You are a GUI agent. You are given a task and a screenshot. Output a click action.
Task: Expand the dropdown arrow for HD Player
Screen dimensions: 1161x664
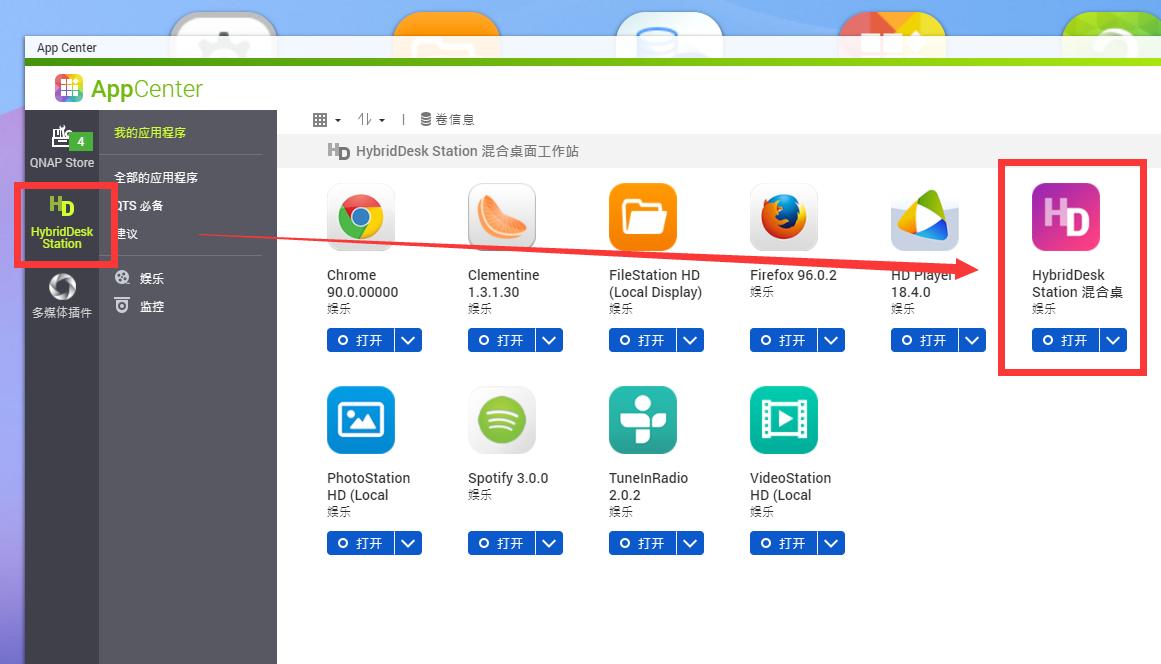pyautogui.click(x=973, y=341)
